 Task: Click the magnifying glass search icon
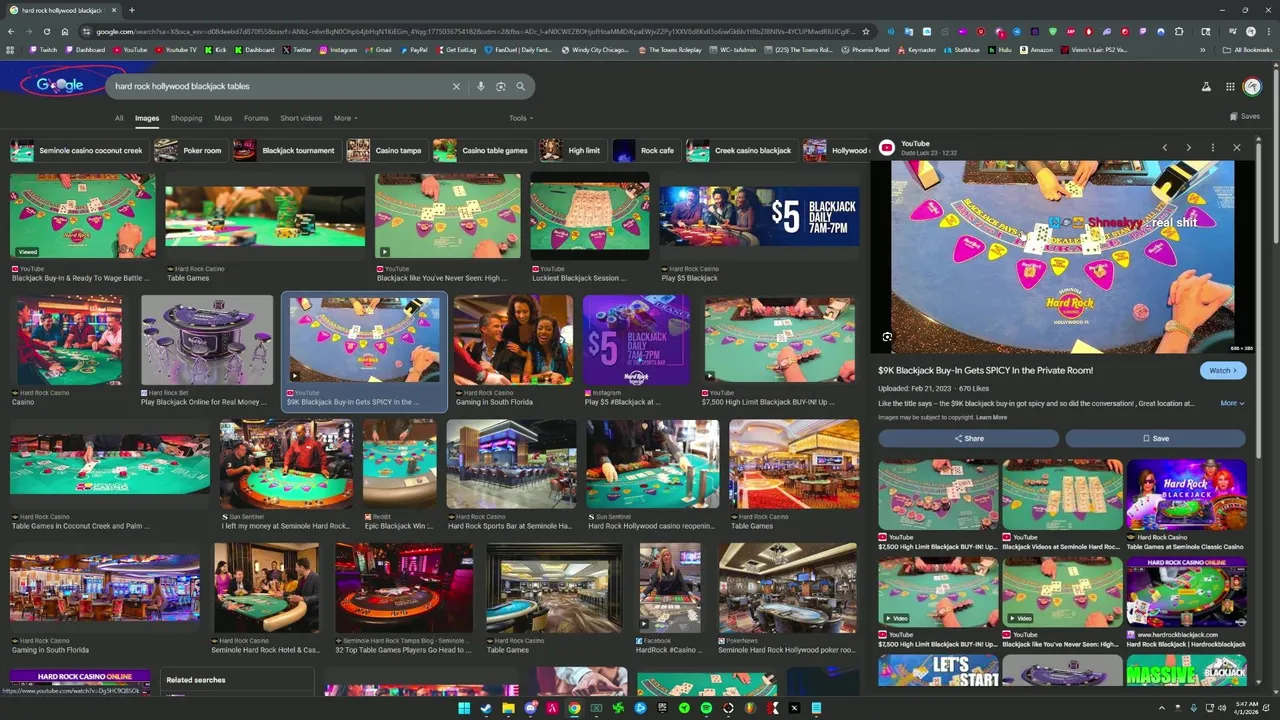[x=520, y=86]
